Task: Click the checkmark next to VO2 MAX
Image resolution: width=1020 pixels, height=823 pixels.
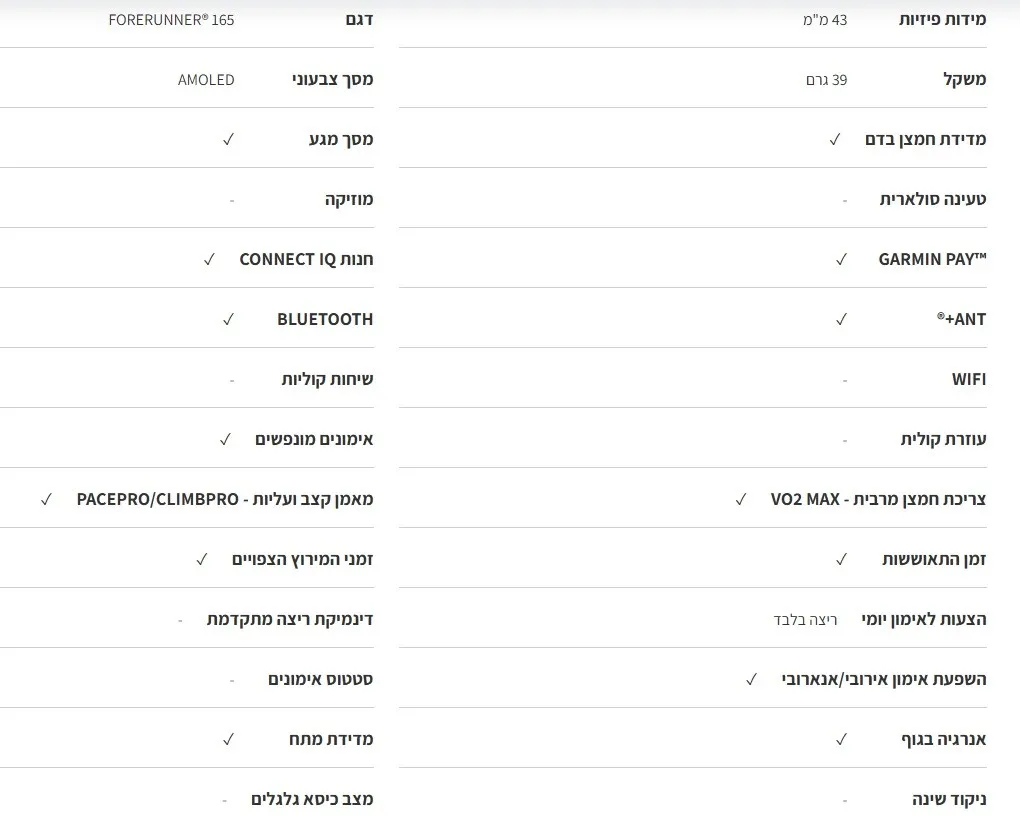Action: [x=741, y=499]
